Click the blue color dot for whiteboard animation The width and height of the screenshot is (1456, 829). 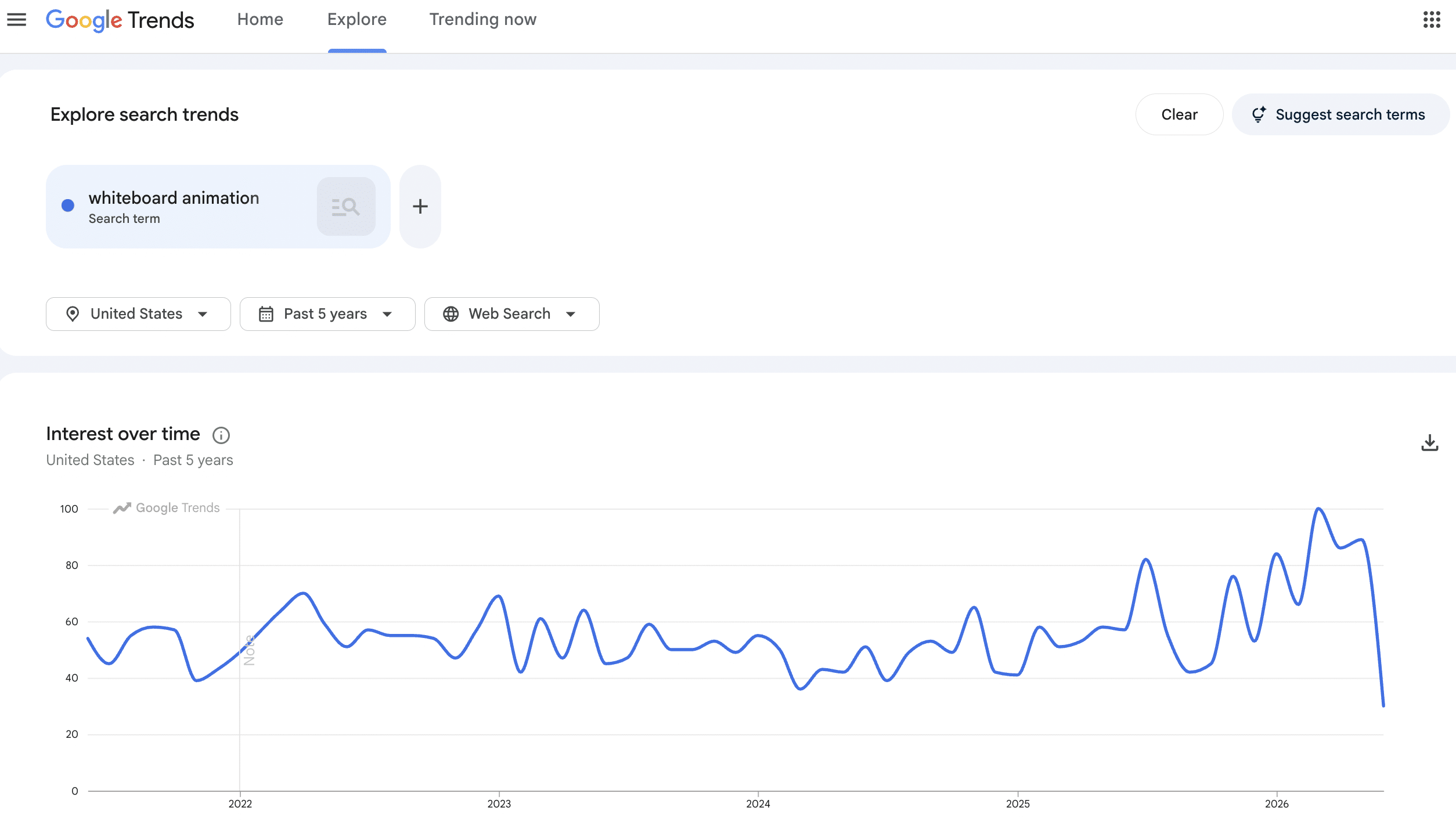click(68, 206)
